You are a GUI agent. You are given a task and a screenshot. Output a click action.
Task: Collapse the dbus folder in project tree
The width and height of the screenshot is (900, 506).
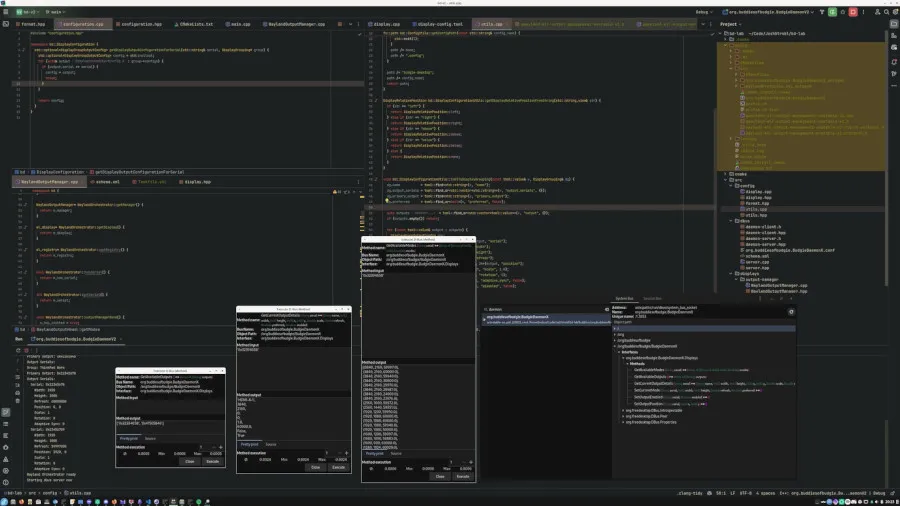[731, 221]
